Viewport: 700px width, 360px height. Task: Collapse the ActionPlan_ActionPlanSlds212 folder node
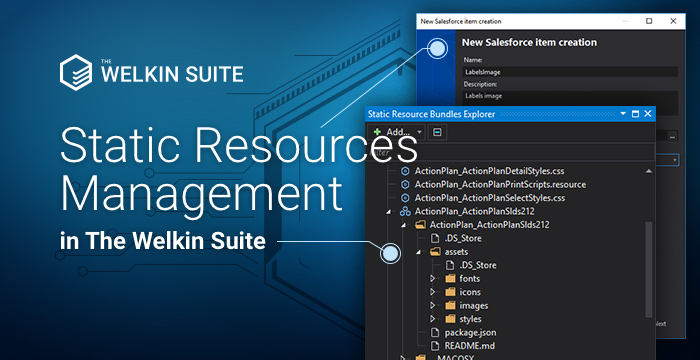pos(404,225)
